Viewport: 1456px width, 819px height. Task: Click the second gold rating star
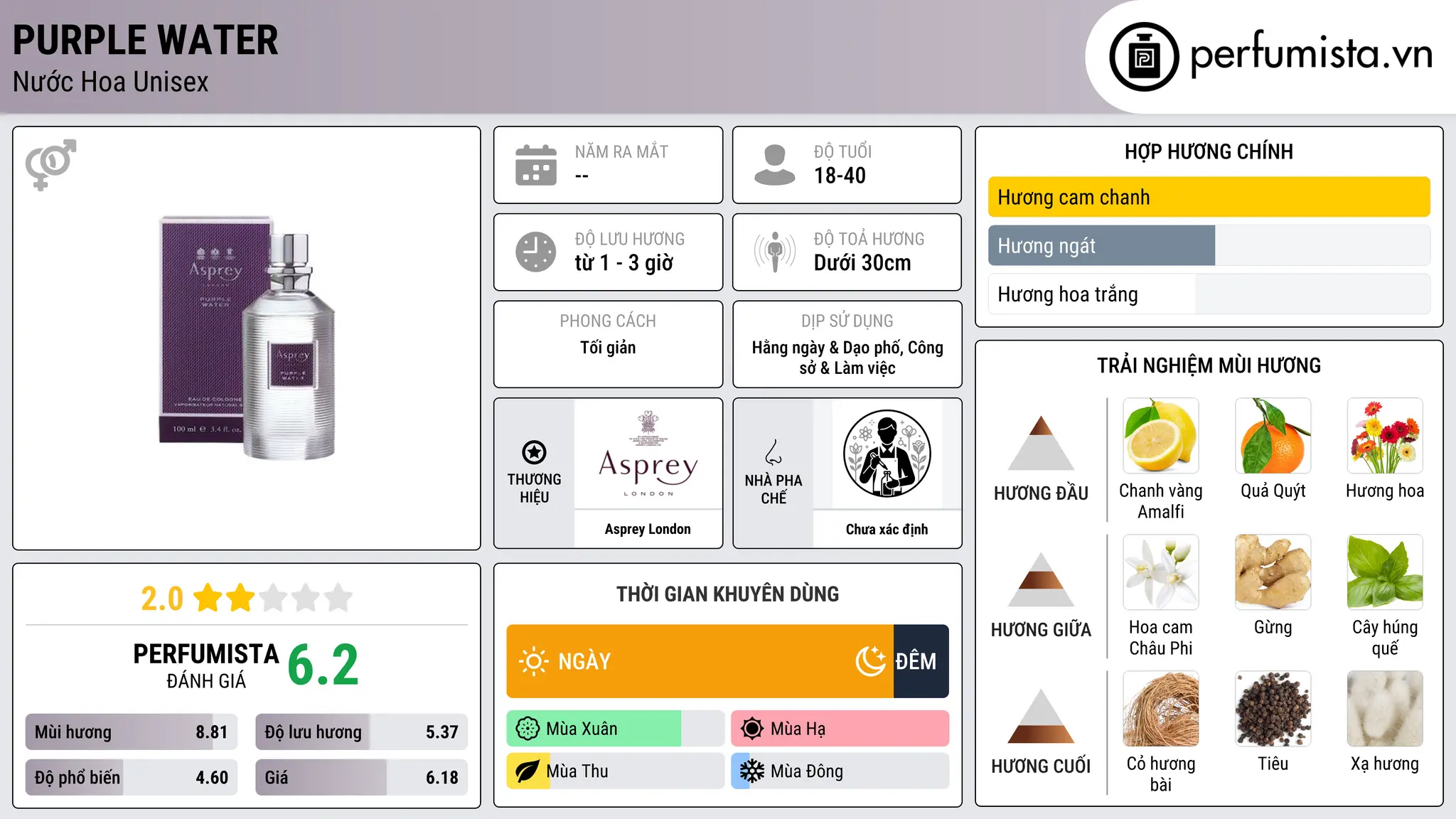240,598
